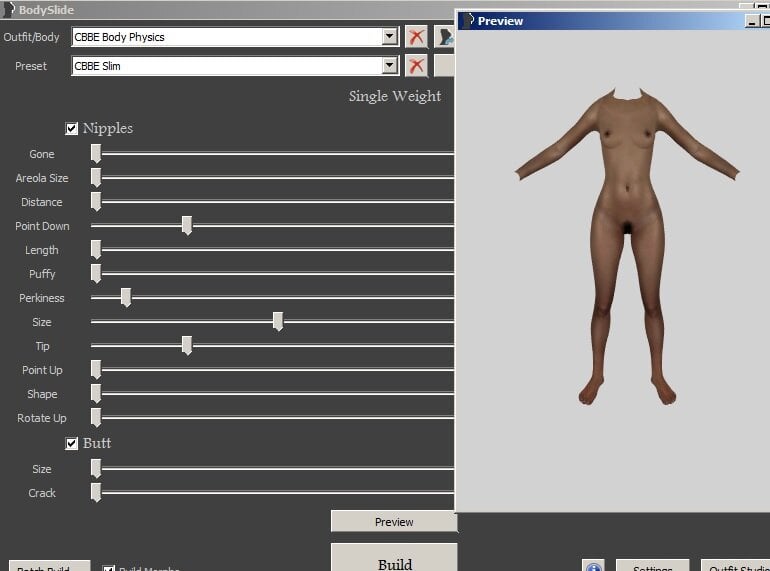
Task: Click the BodySlide title bar icon
Action: click(x=9, y=9)
